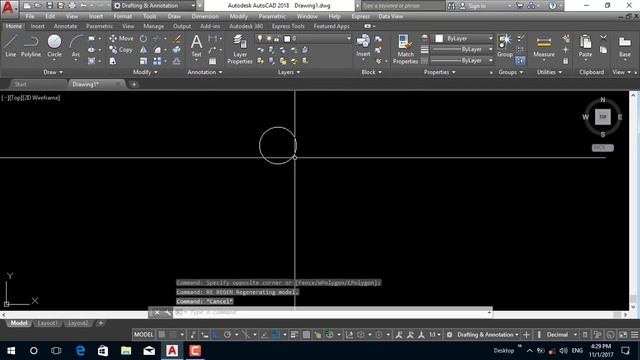Image resolution: width=640 pixels, height=360 pixels.
Task: Toggle ortho mode in status bar
Action: [216, 335]
